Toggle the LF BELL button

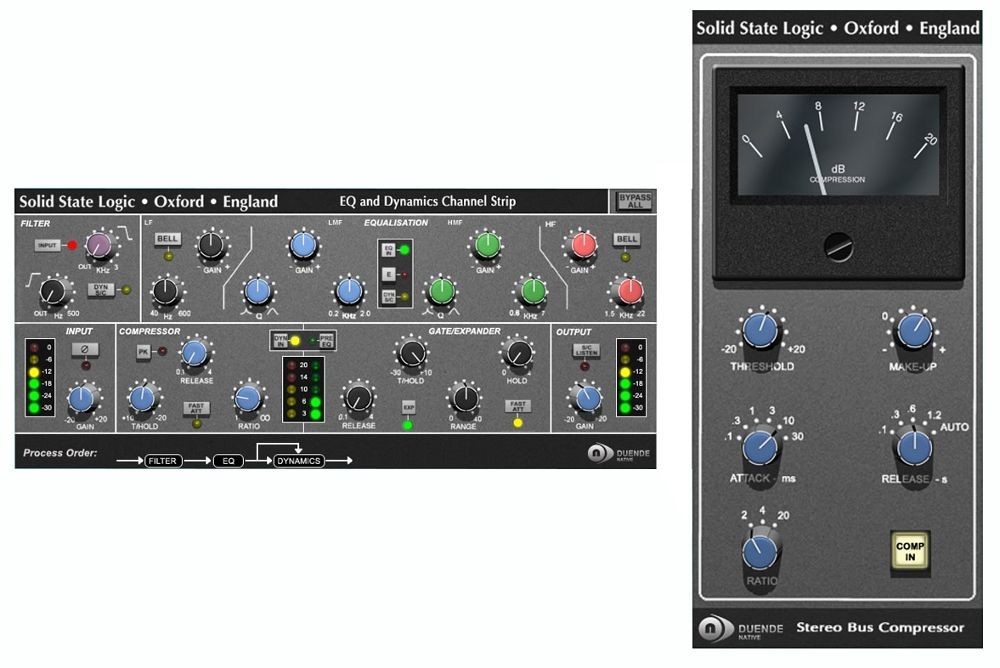pos(168,239)
